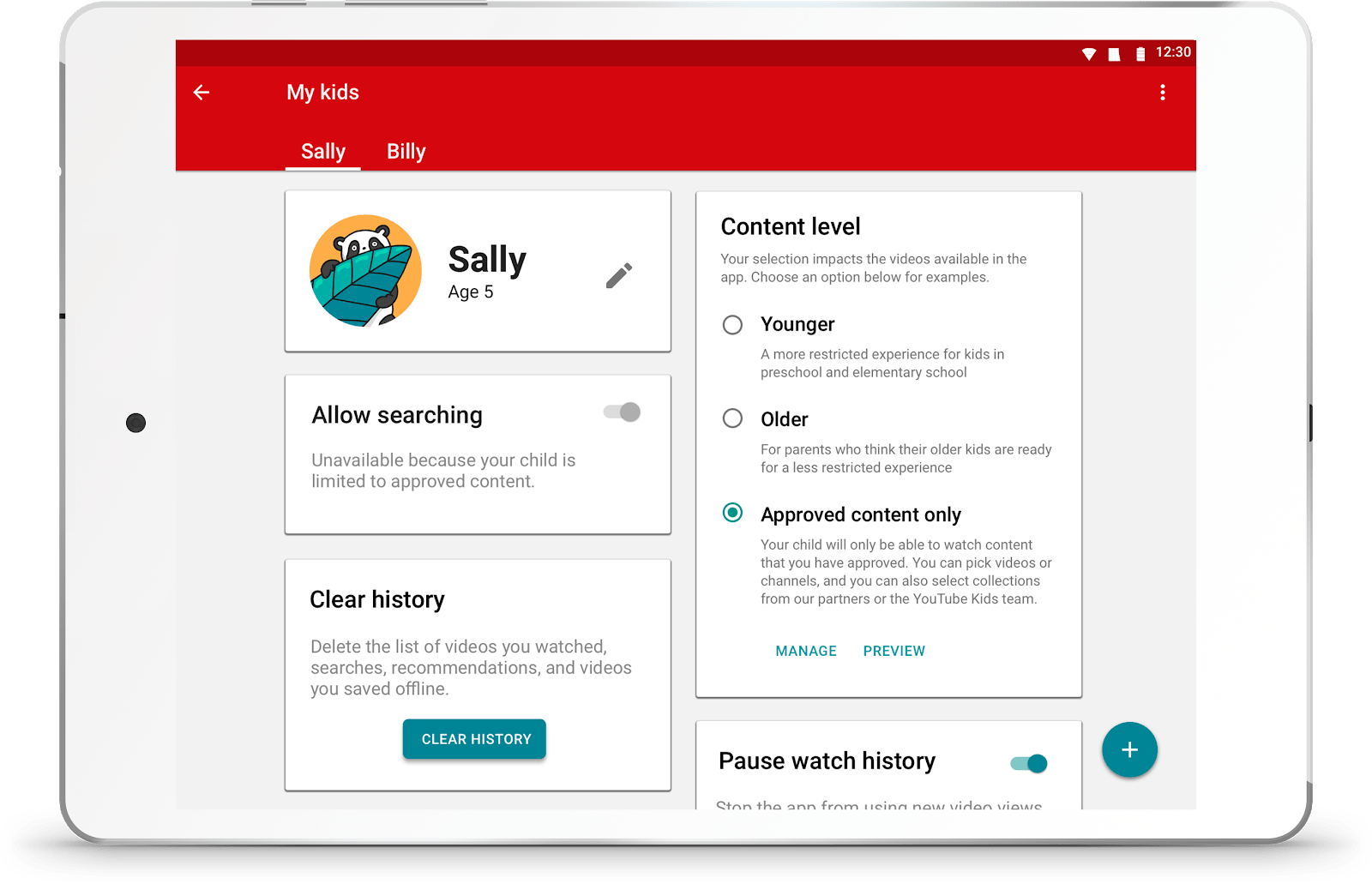1372x884 pixels.
Task: Edit Sally's profile with the pencil icon
Action: [619, 275]
